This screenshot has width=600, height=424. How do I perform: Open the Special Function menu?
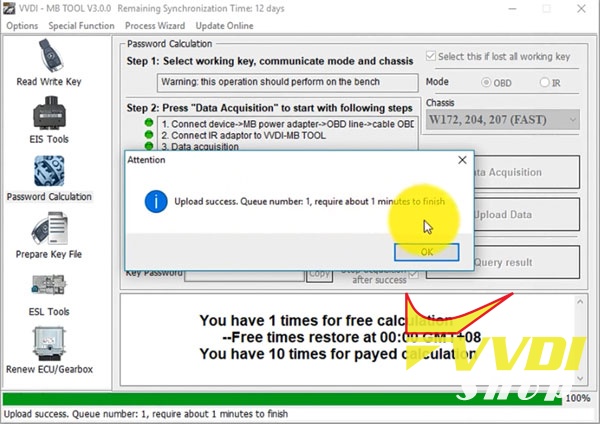coord(82,26)
